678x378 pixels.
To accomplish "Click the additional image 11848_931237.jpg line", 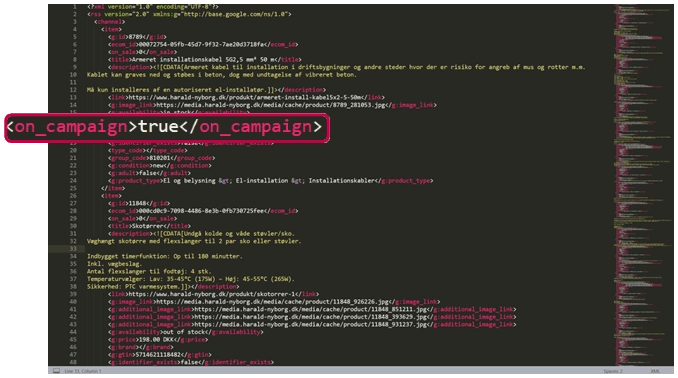I will pyautogui.click(x=312, y=324).
